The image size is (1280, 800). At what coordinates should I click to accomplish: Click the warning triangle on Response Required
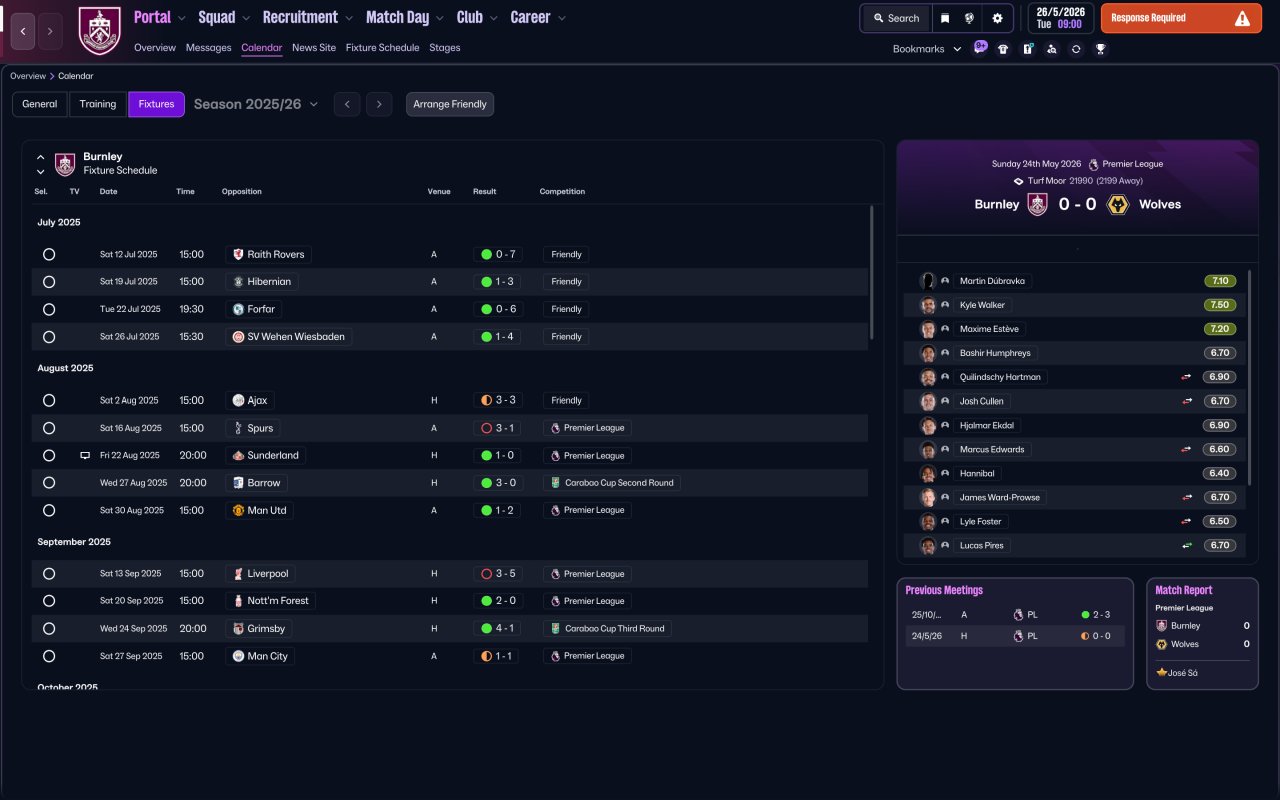[x=1242, y=18]
